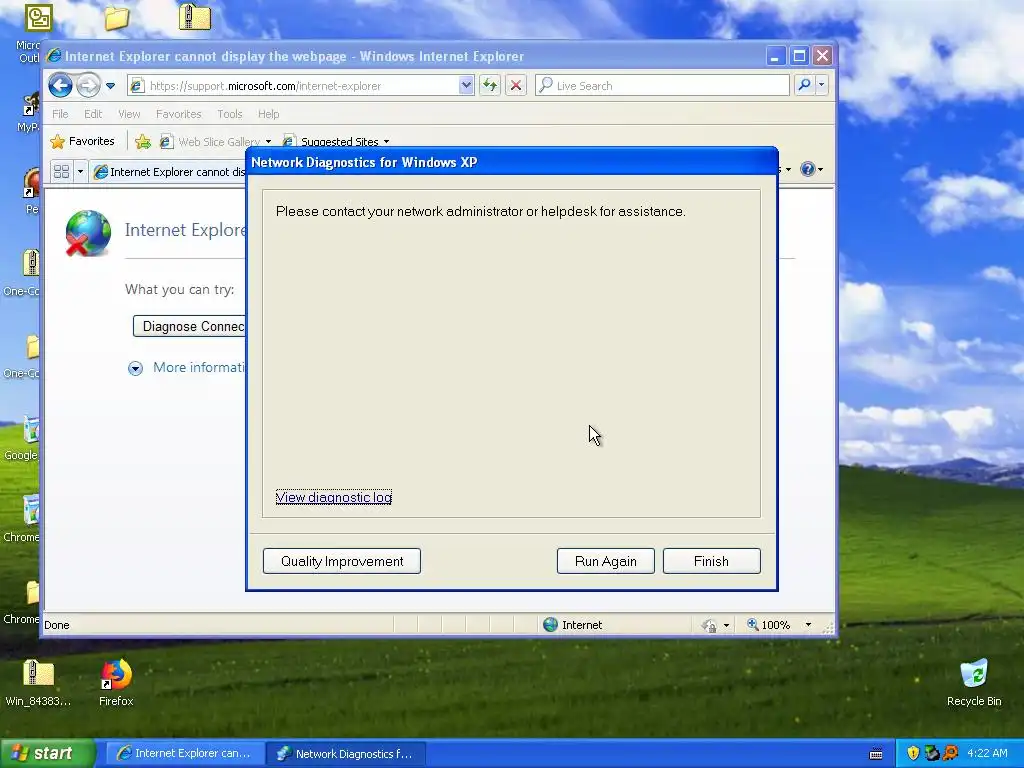Screen dimensions: 1024x768
Task: Click the Done status bar text
Action: coord(57,625)
